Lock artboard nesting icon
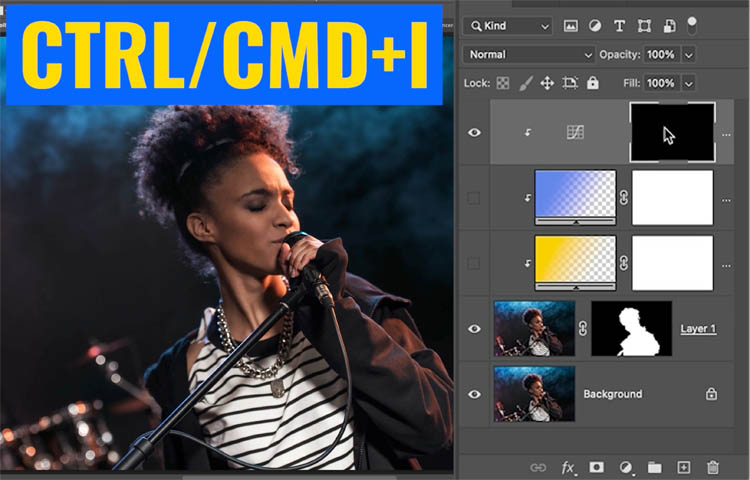Screen dimensions: 750x480 pyautogui.click(x=570, y=83)
